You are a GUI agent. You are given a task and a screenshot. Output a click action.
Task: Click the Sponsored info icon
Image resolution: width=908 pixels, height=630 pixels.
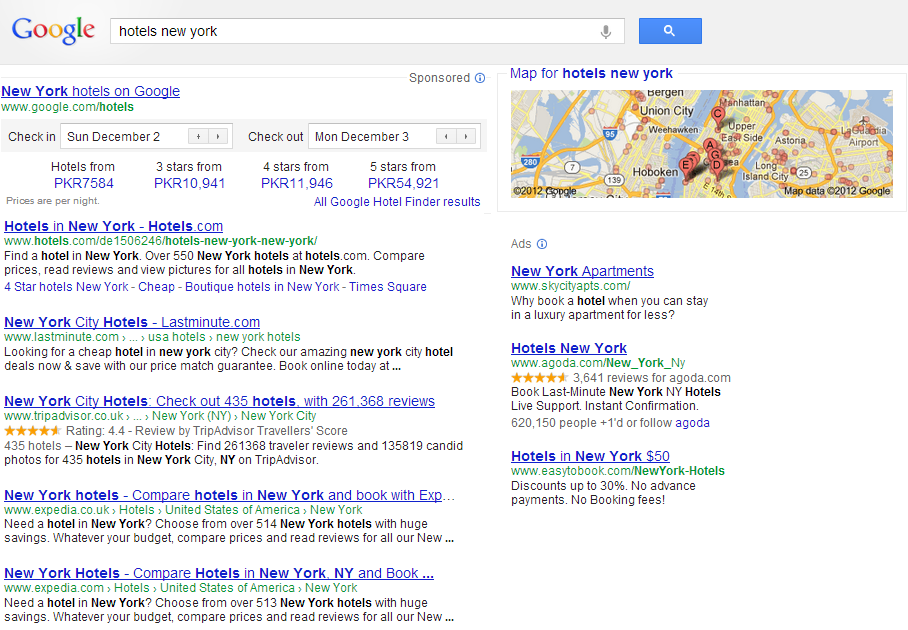pyautogui.click(x=480, y=78)
